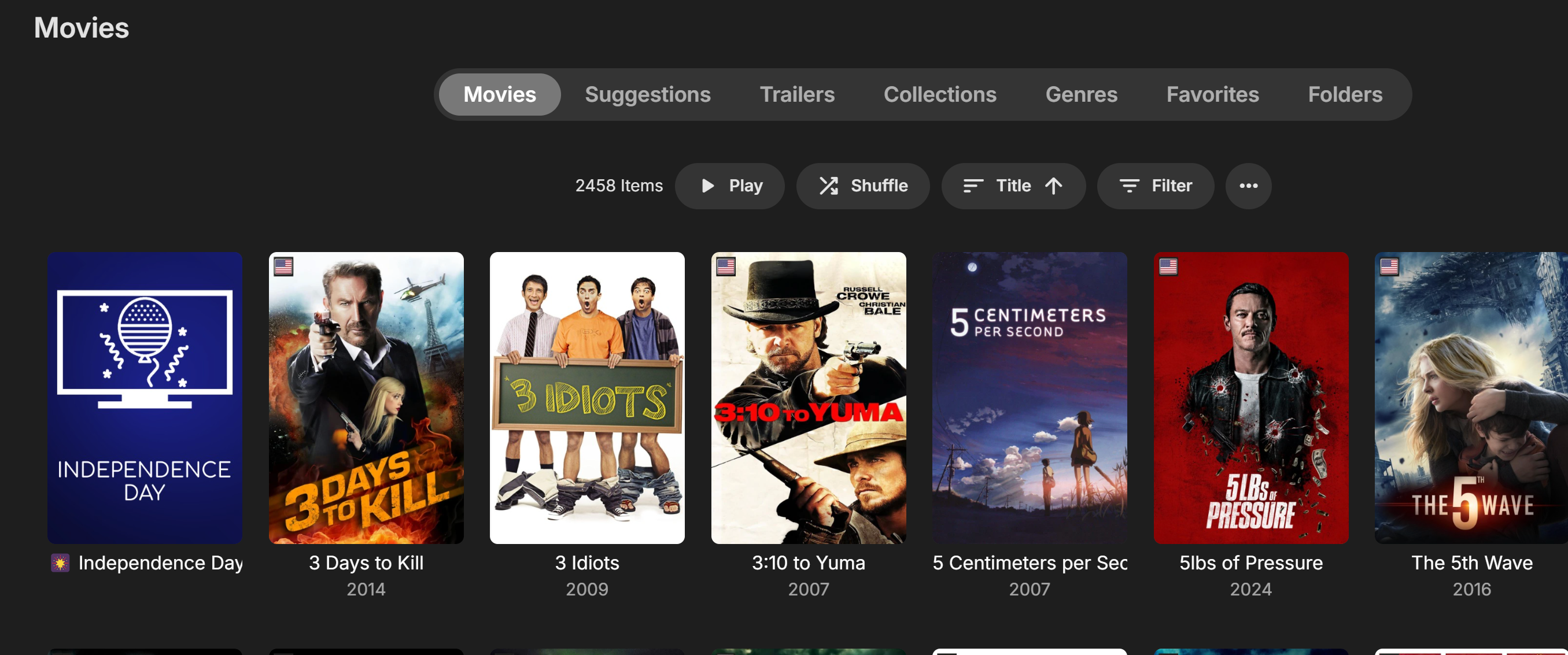Switch to the Folders tab
Viewport: 1568px width, 655px height.
coord(1345,94)
